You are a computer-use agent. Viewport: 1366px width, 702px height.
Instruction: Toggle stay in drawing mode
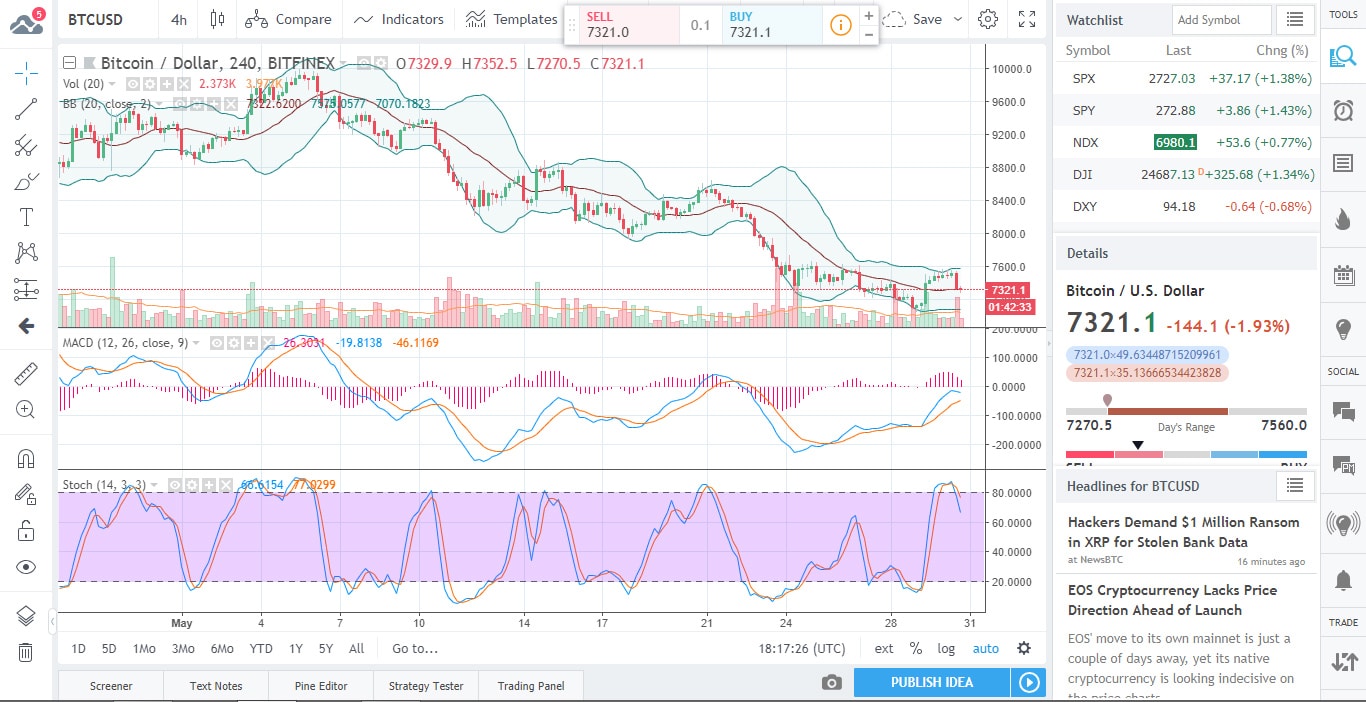point(26,494)
